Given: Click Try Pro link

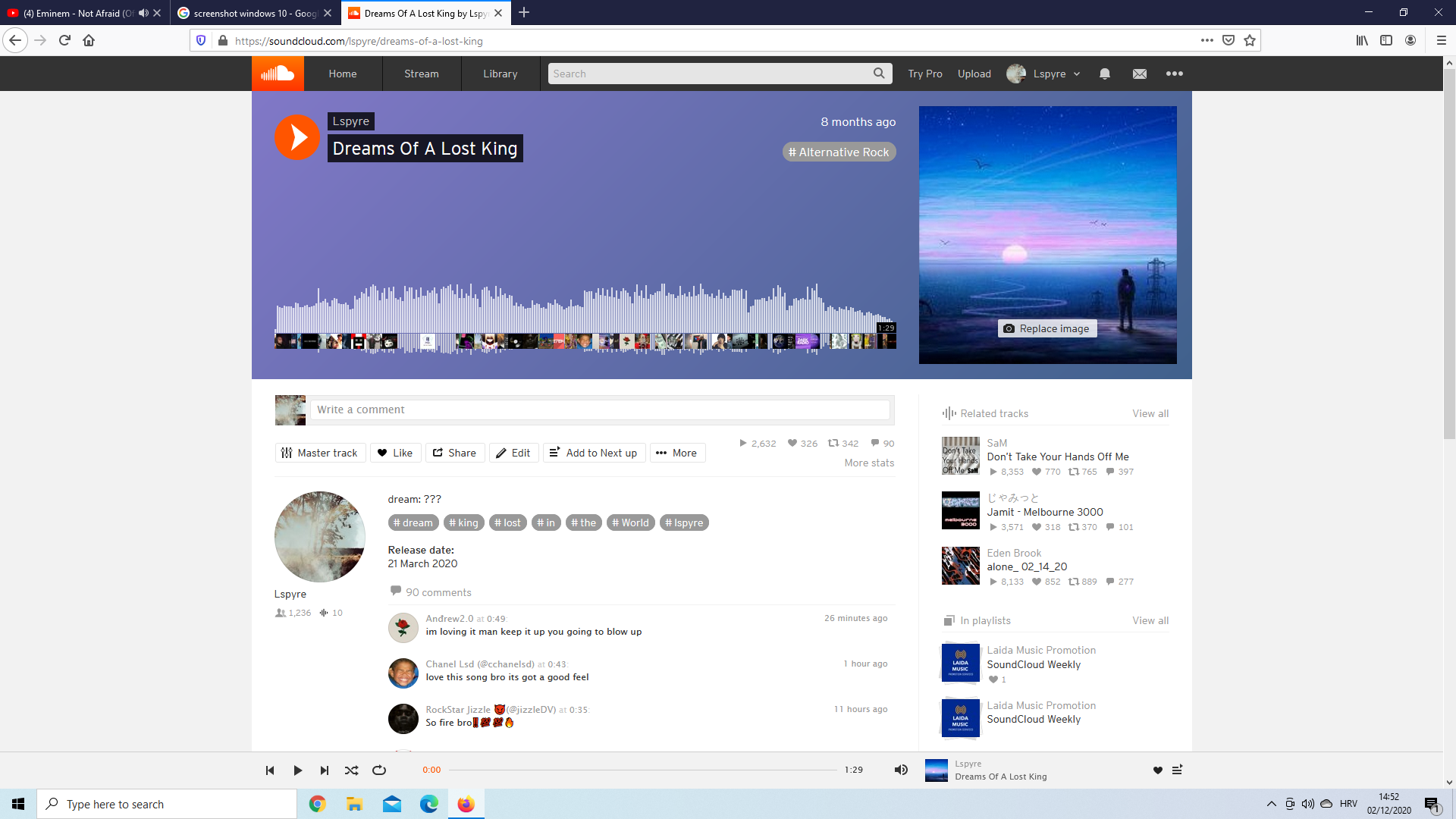Looking at the screenshot, I should pos(925,74).
